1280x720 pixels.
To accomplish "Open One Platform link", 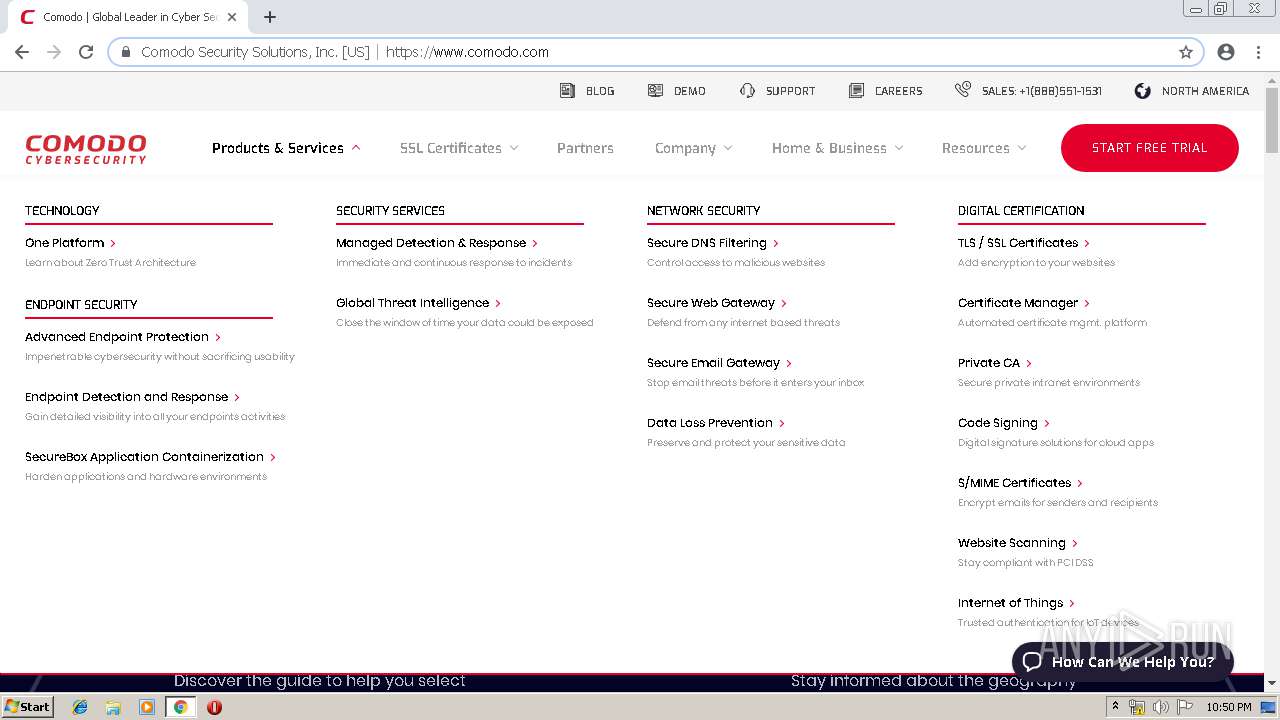I will pyautogui.click(x=70, y=243).
